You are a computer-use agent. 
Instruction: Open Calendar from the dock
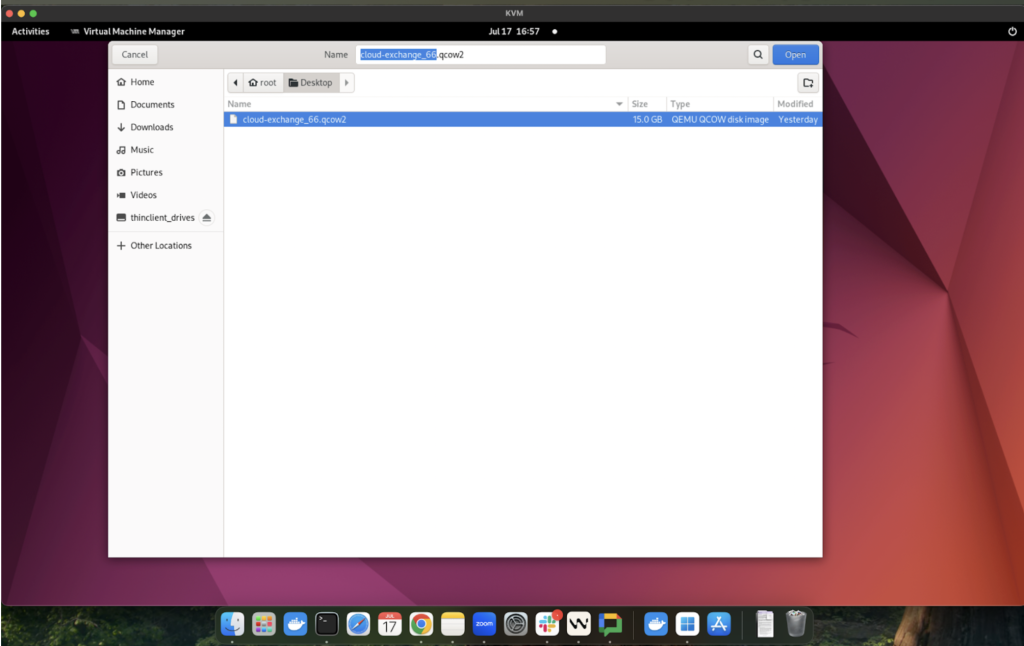(x=390, y=624)
